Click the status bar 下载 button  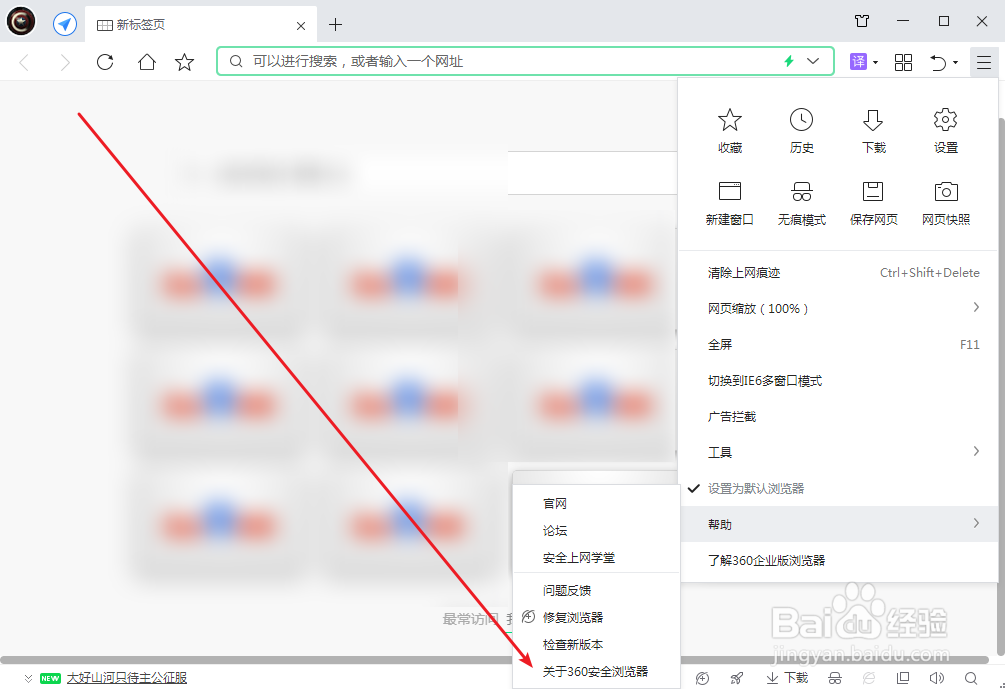788,678
